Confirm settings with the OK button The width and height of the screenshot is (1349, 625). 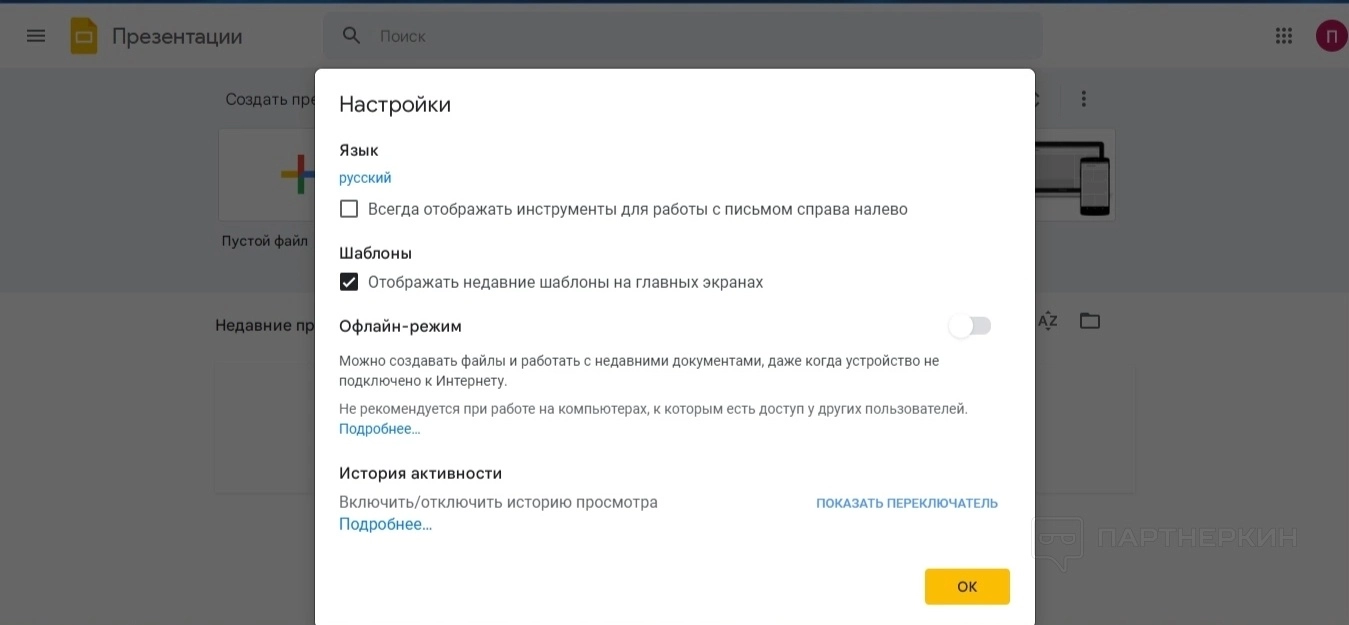click(x=967, y=587)
